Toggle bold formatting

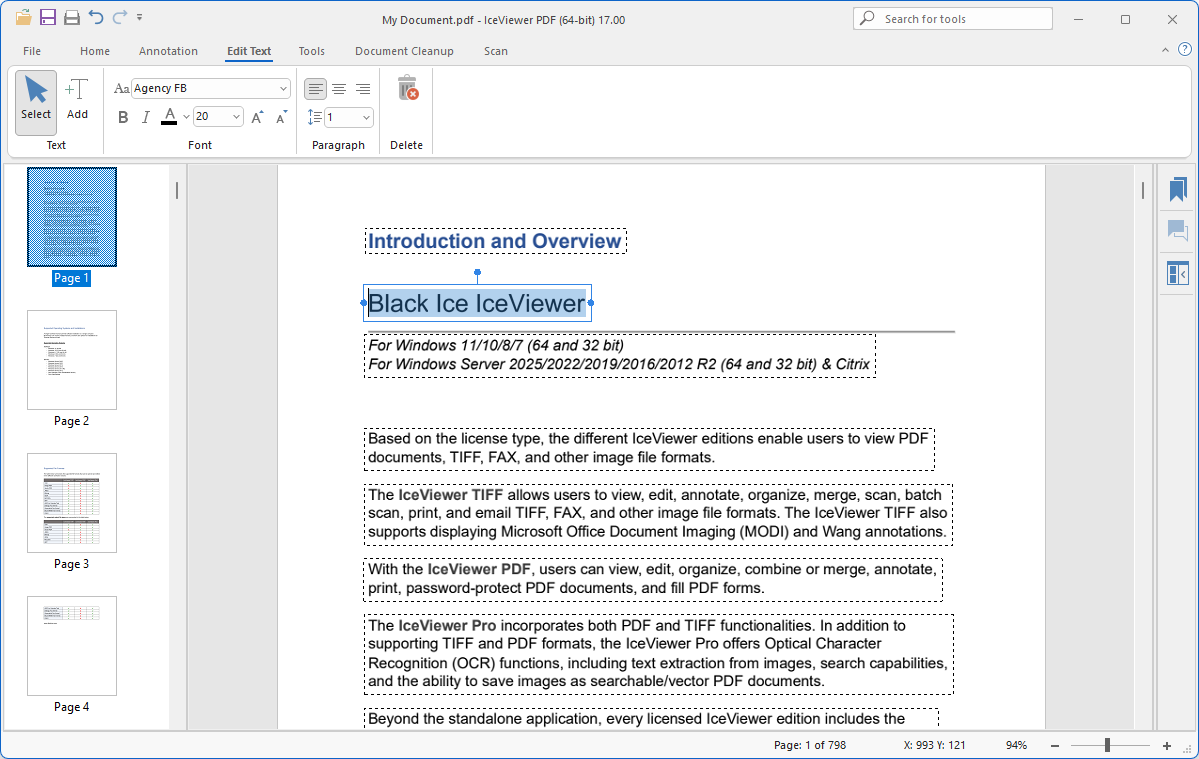click(123, 117)
